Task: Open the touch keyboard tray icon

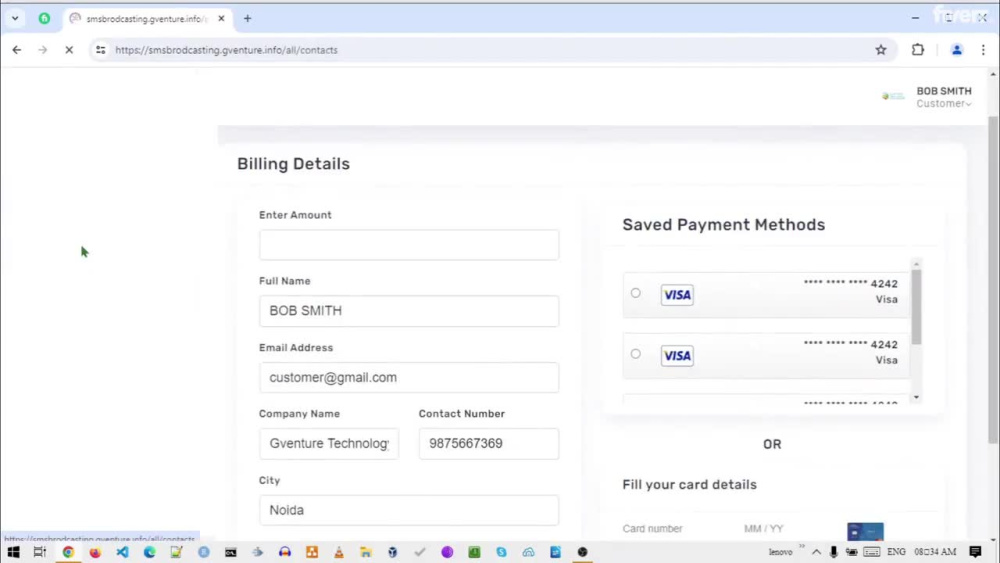Action: [872, 552]
